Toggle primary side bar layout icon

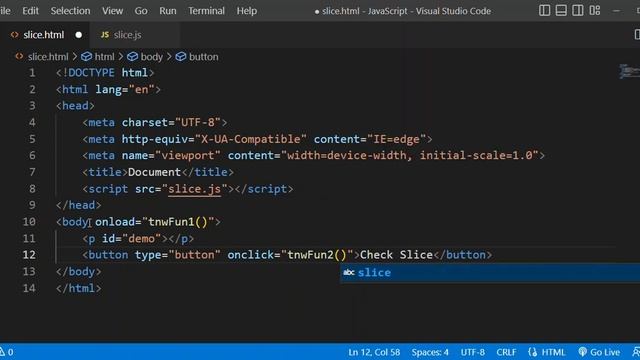(x=544, y=11)
